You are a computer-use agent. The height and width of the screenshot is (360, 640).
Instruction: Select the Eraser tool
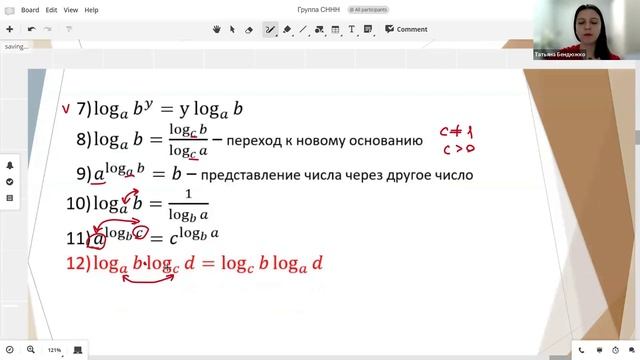click(x=249, y=30)
